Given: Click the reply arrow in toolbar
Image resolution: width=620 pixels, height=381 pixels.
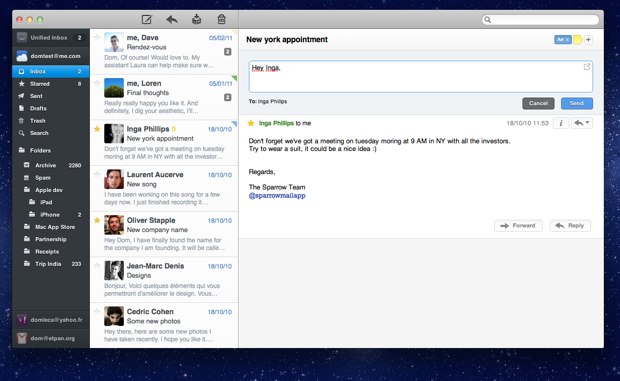Looking at the screenshot, I should point(172,19).
